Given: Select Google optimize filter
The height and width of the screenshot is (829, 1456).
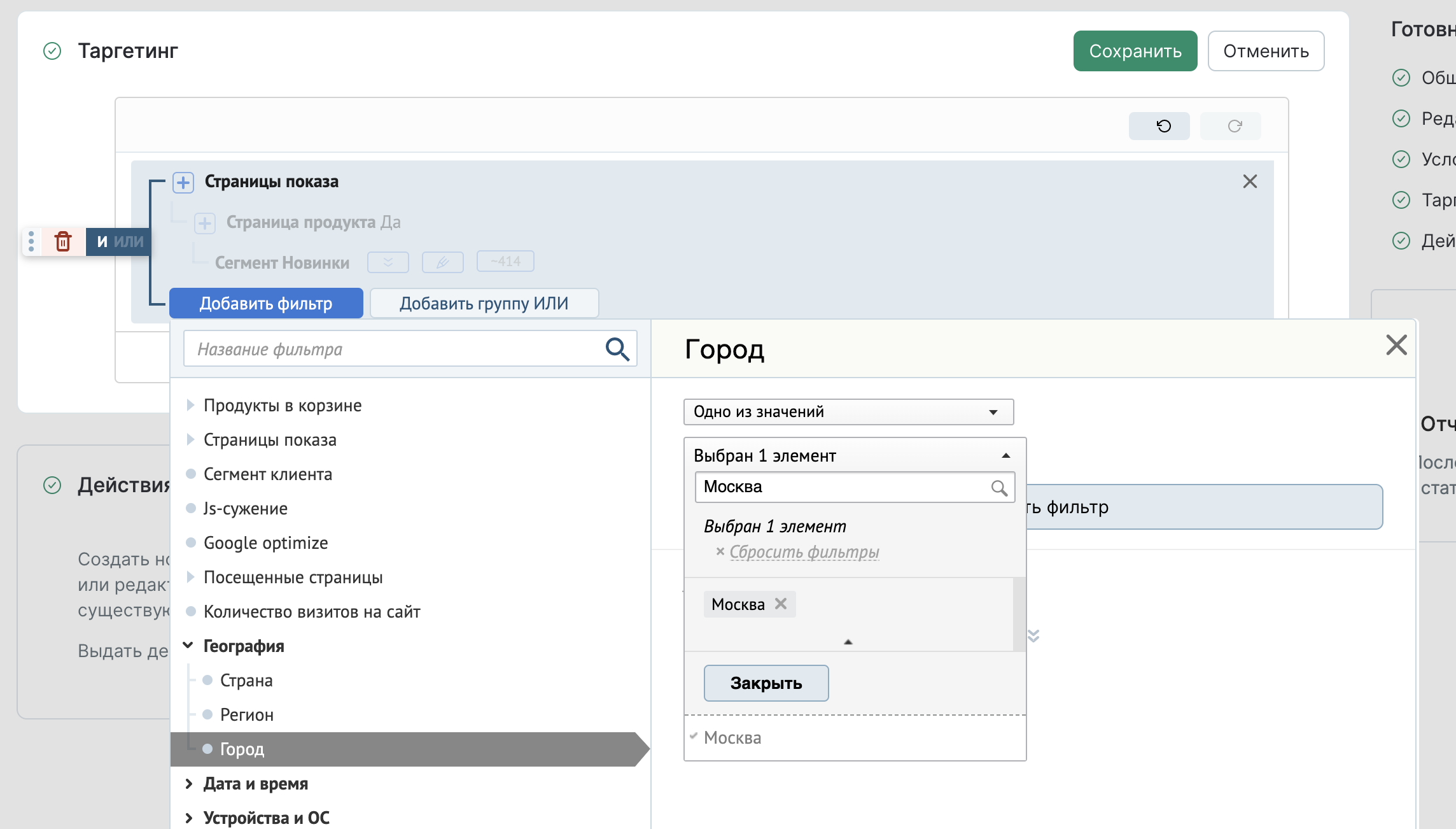Looking at the screenshot, I should click(266, 543).
